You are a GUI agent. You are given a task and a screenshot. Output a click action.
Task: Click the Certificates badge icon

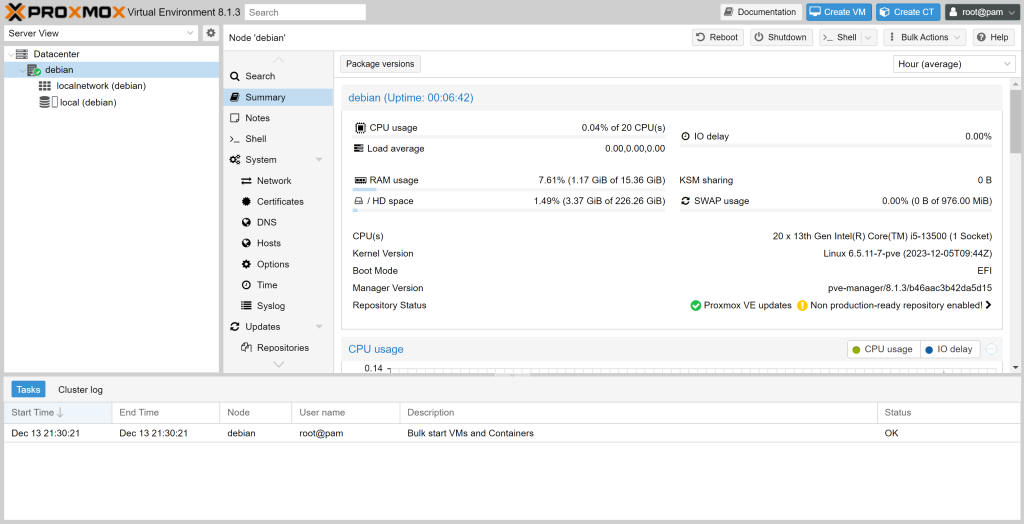click(246, 201)
